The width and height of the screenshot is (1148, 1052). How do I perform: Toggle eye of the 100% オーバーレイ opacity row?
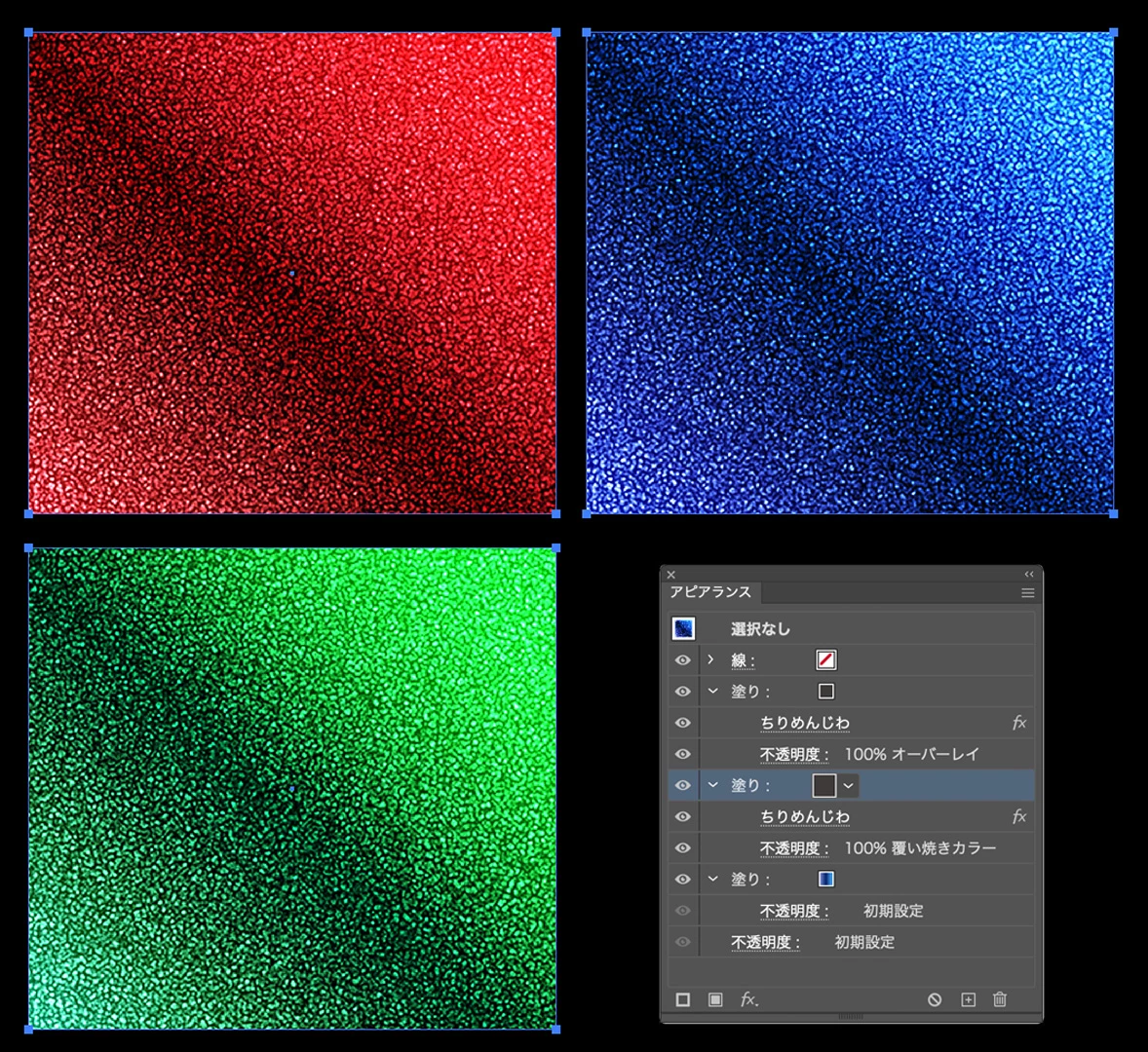coord(682,754)
